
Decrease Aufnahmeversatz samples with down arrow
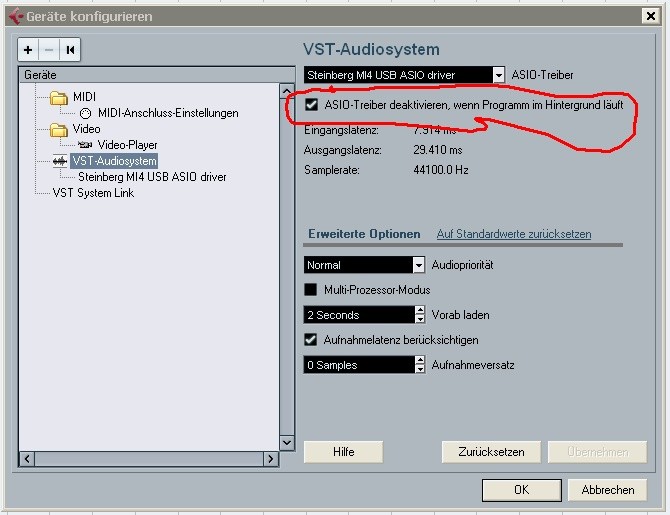(420, 369)
